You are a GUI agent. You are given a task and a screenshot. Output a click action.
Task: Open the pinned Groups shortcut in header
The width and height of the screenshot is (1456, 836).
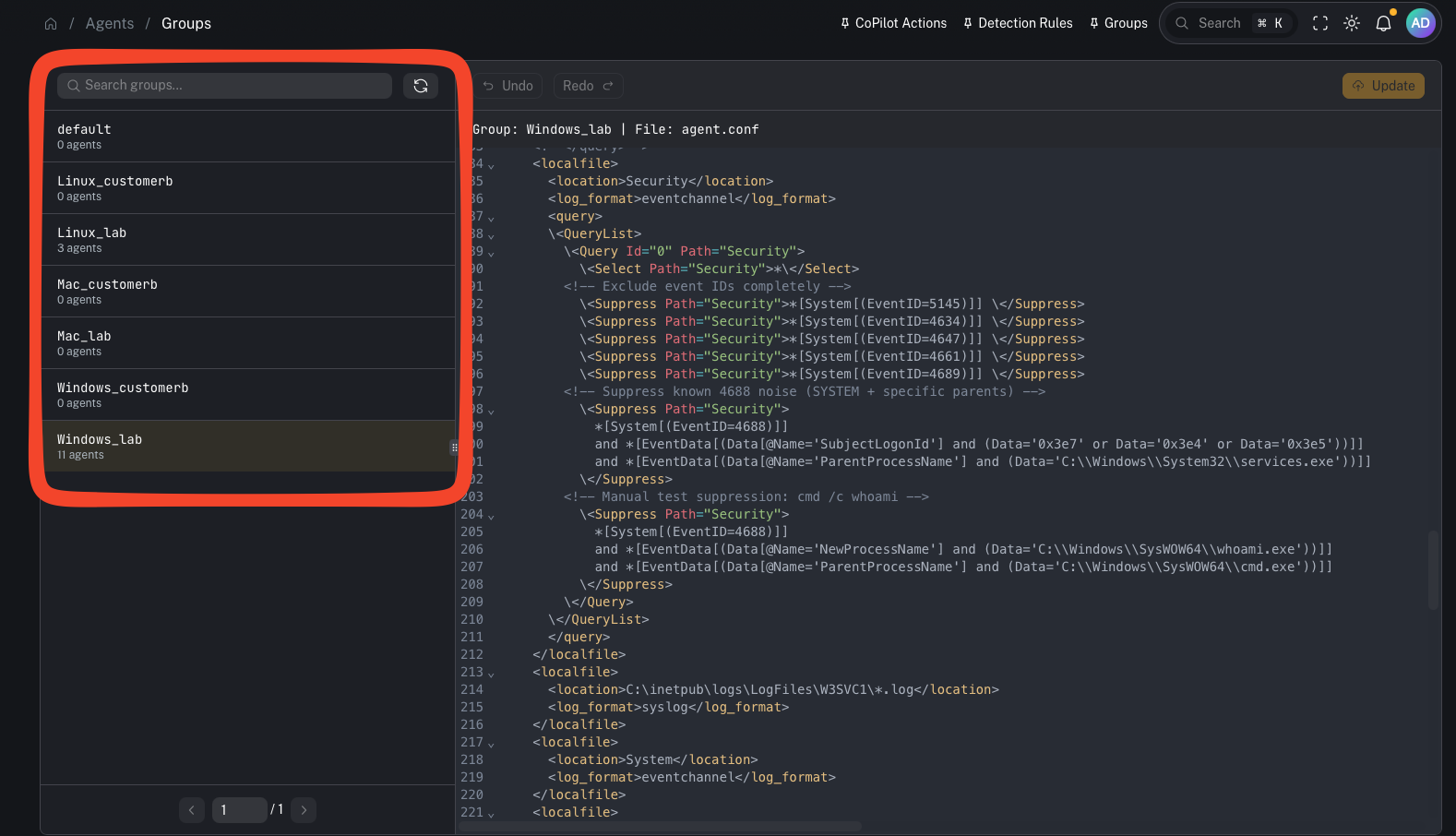pyautogui.click(x=1118, y=23)
